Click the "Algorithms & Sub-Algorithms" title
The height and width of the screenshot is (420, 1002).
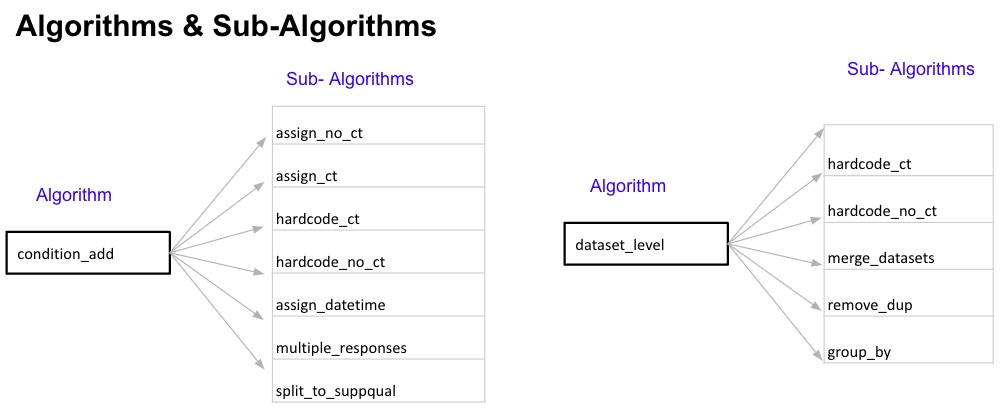point(226,27)
